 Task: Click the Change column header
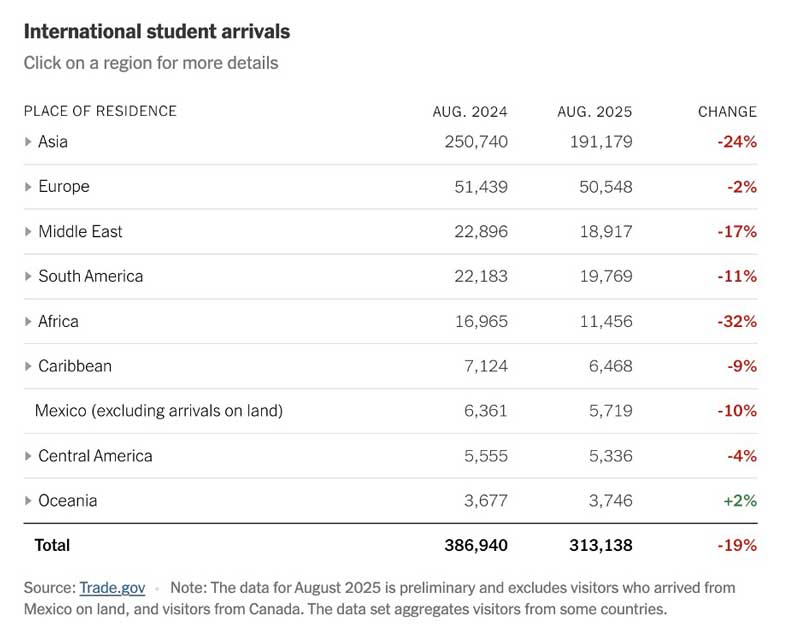coord(727,112)
